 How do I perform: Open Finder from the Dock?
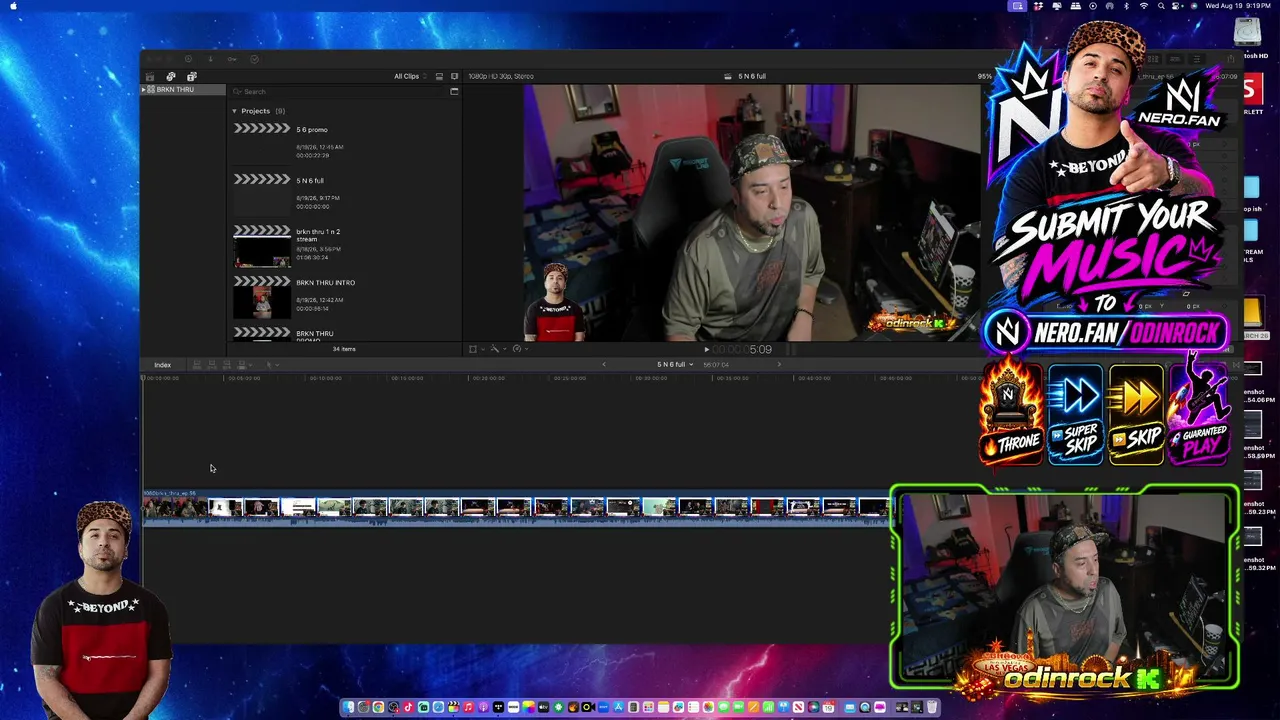point(348,708)
